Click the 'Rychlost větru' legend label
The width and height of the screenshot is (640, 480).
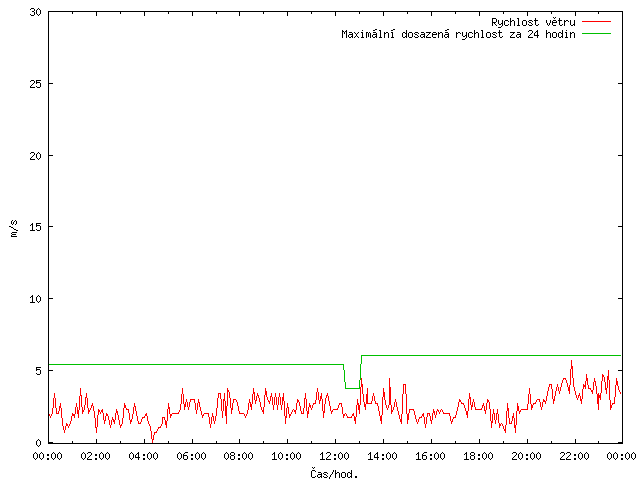(x=533, y=22)
